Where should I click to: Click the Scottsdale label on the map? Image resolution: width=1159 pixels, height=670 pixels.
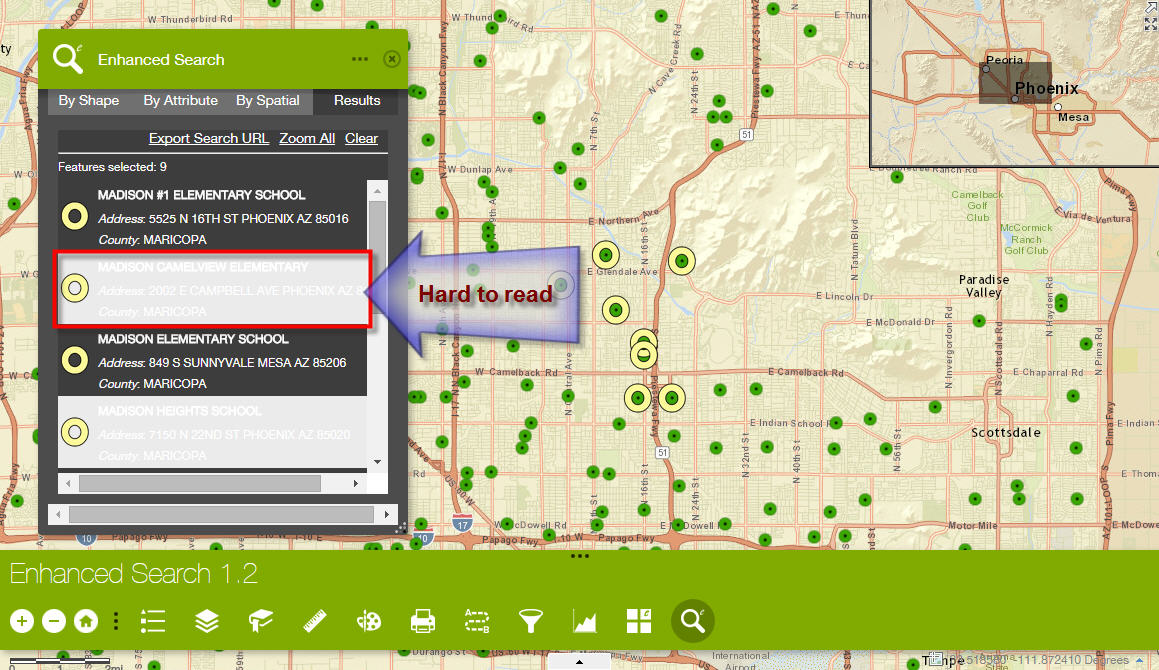1006,433
